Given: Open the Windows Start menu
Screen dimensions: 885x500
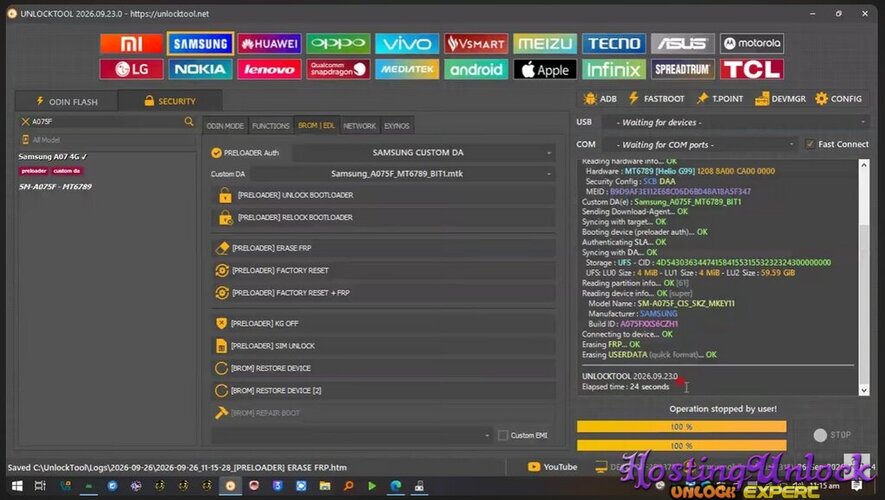Looking at the screenshot, I should (17, 486).
